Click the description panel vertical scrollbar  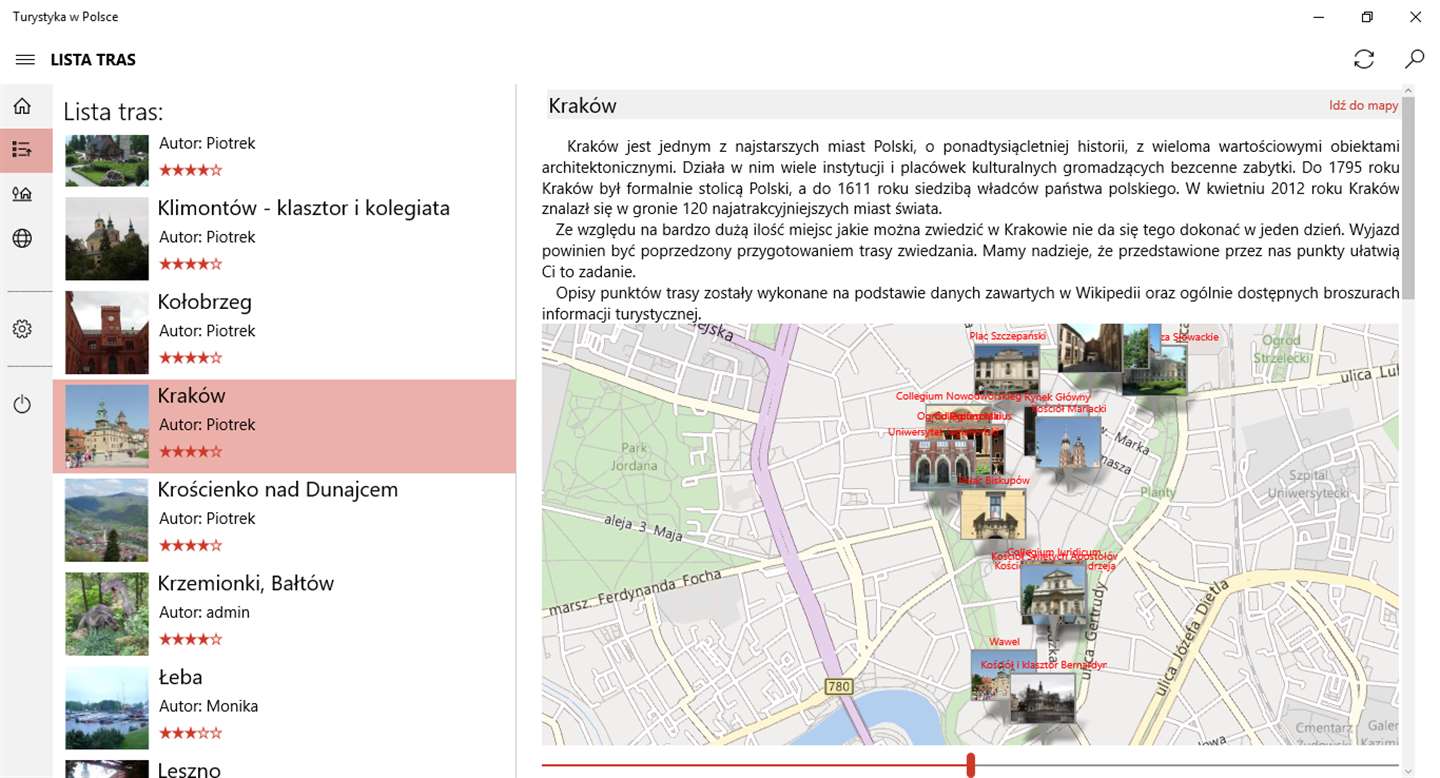(1408, 198)
